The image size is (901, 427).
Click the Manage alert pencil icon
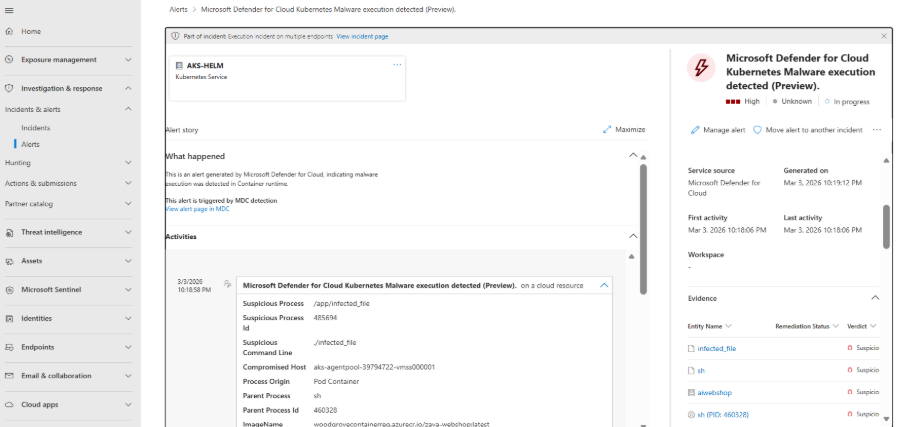[695, 130]
